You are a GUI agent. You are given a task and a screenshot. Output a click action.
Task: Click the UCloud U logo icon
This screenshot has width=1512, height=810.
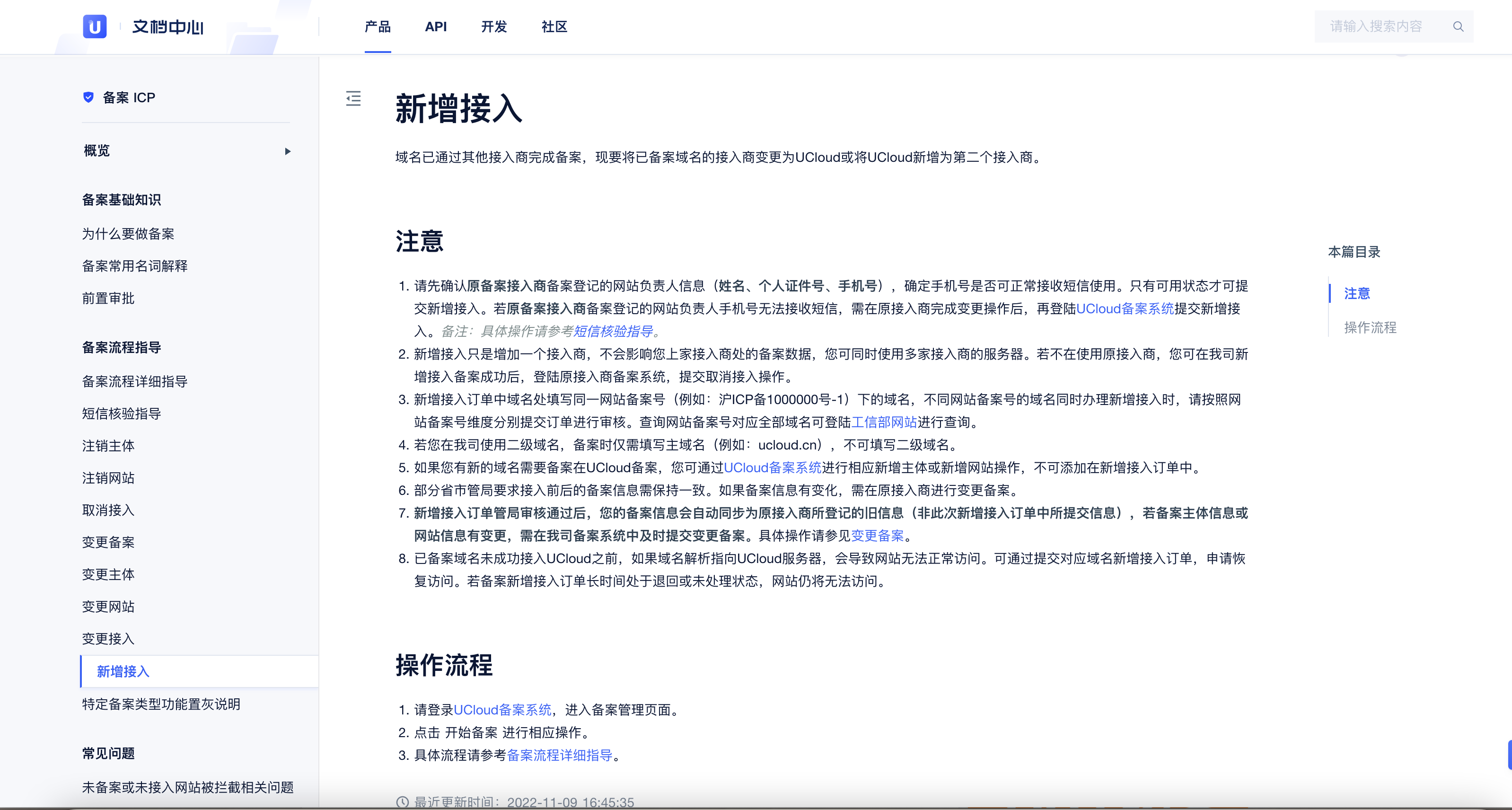pos(95,26)
